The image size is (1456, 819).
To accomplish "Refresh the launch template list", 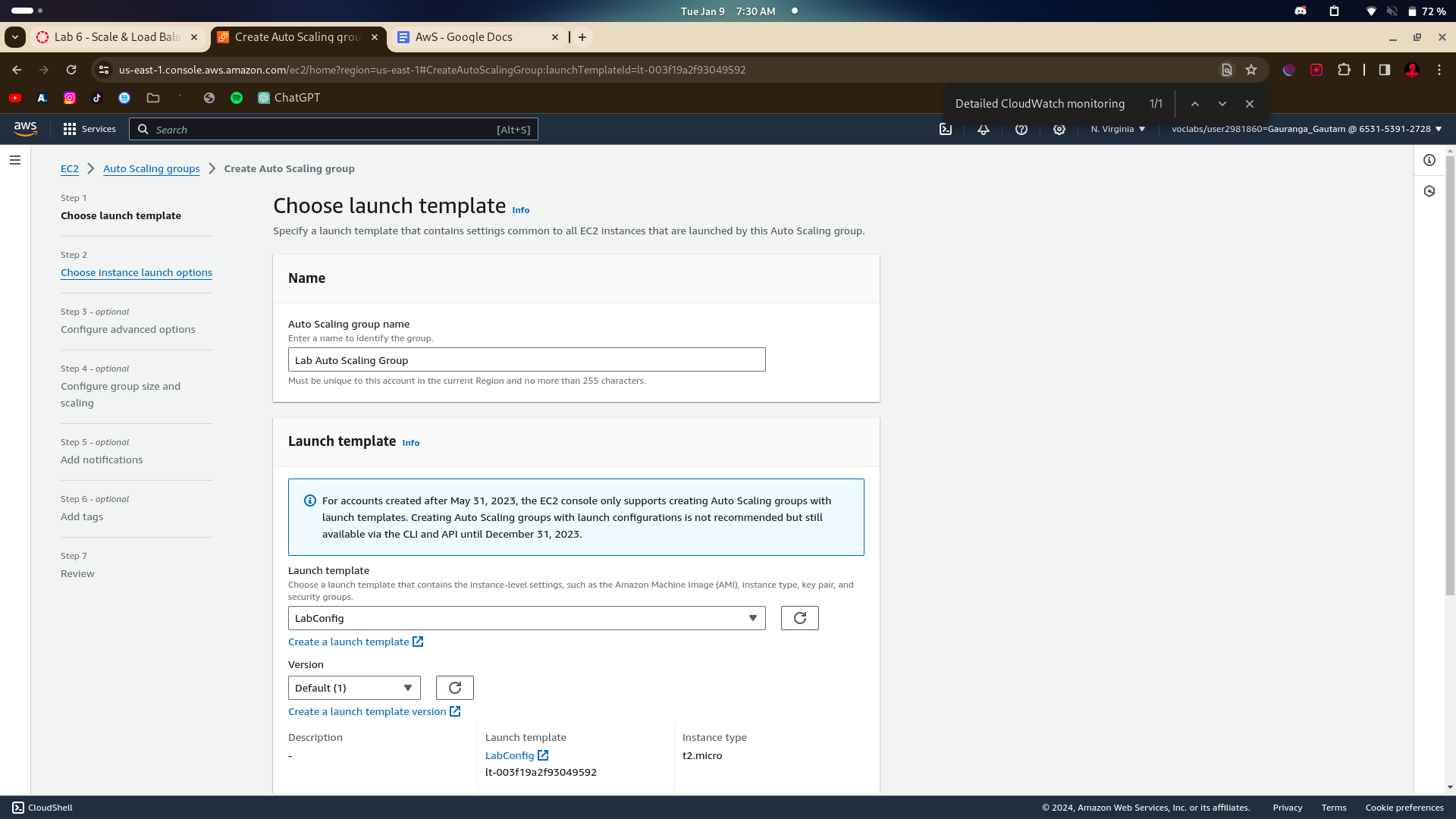I will pyautogui.click(x=799, y=618).
